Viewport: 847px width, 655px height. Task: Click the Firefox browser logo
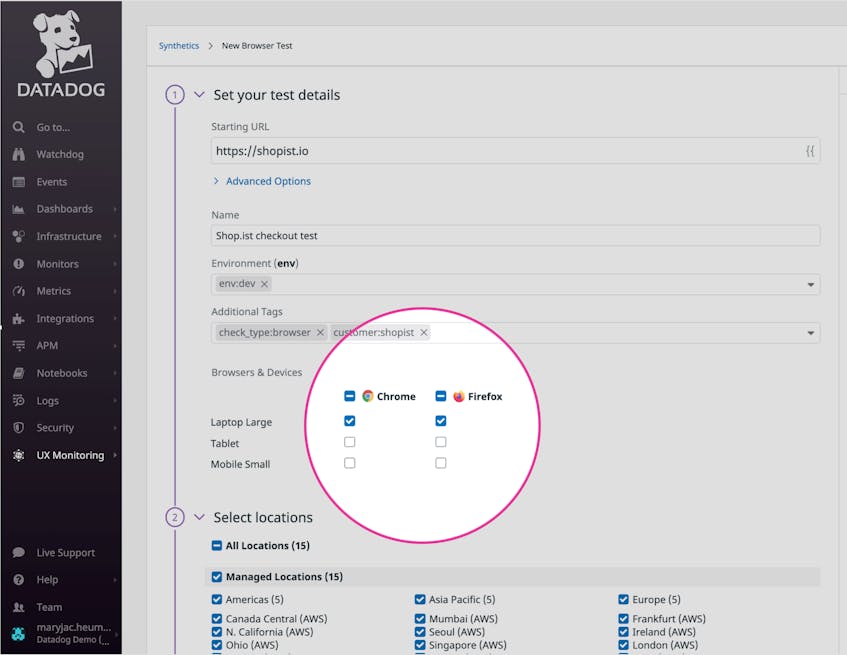tap(459, 396)
